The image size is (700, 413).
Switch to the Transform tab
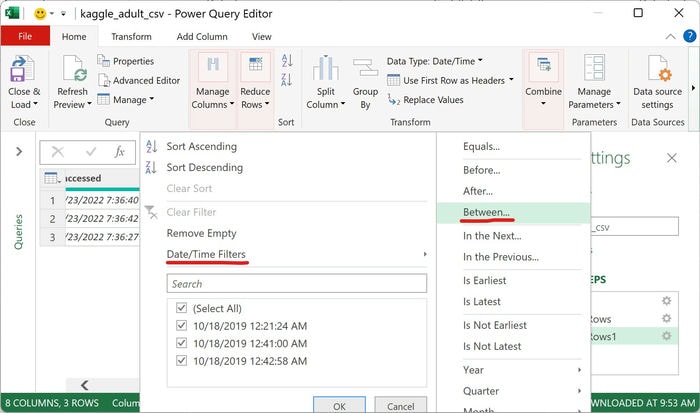(131, 37)
